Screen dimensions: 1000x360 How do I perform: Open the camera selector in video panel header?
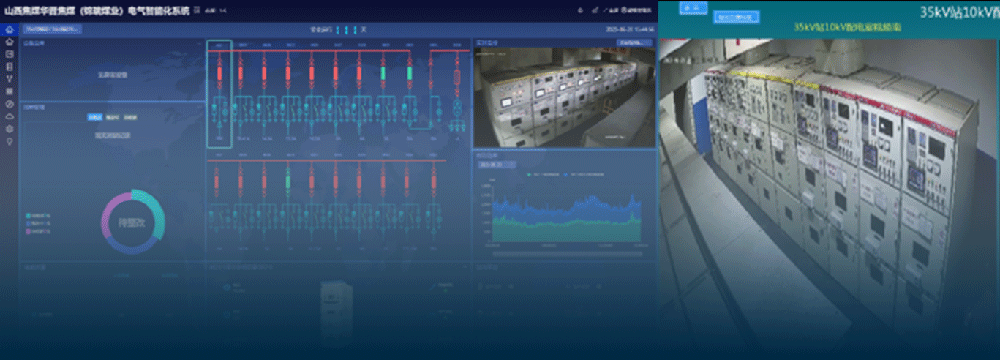click(634, 43)
